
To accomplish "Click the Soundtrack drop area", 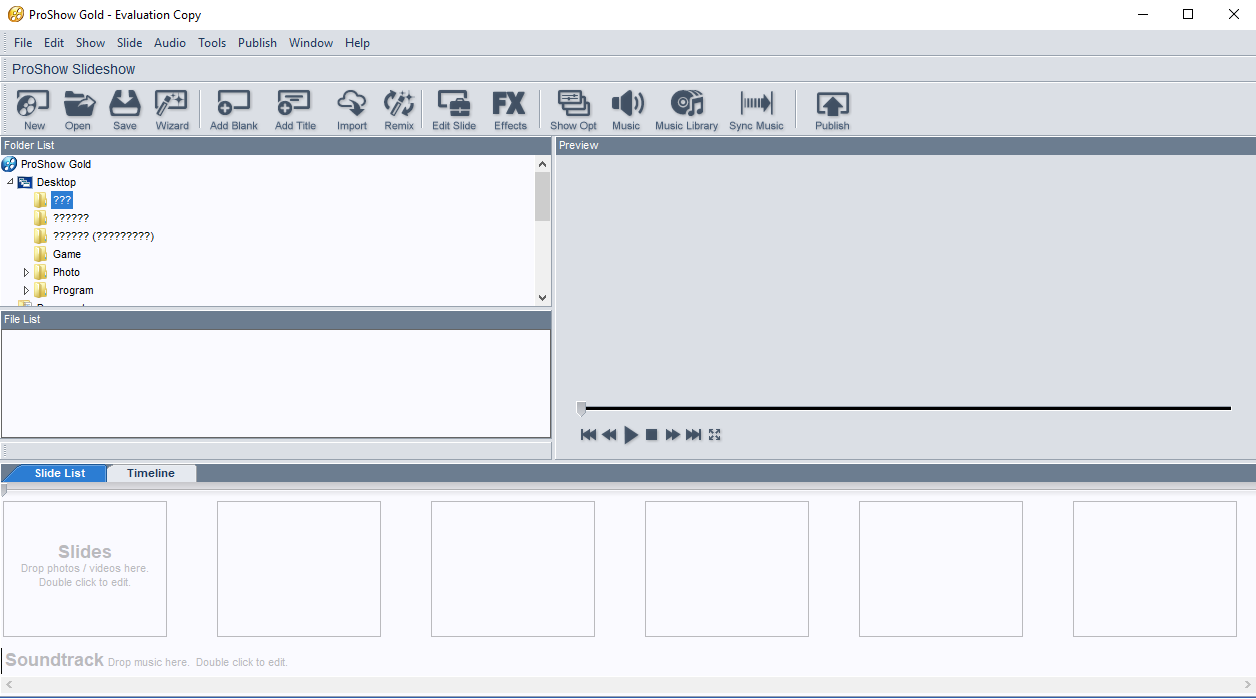I will 628,661.
